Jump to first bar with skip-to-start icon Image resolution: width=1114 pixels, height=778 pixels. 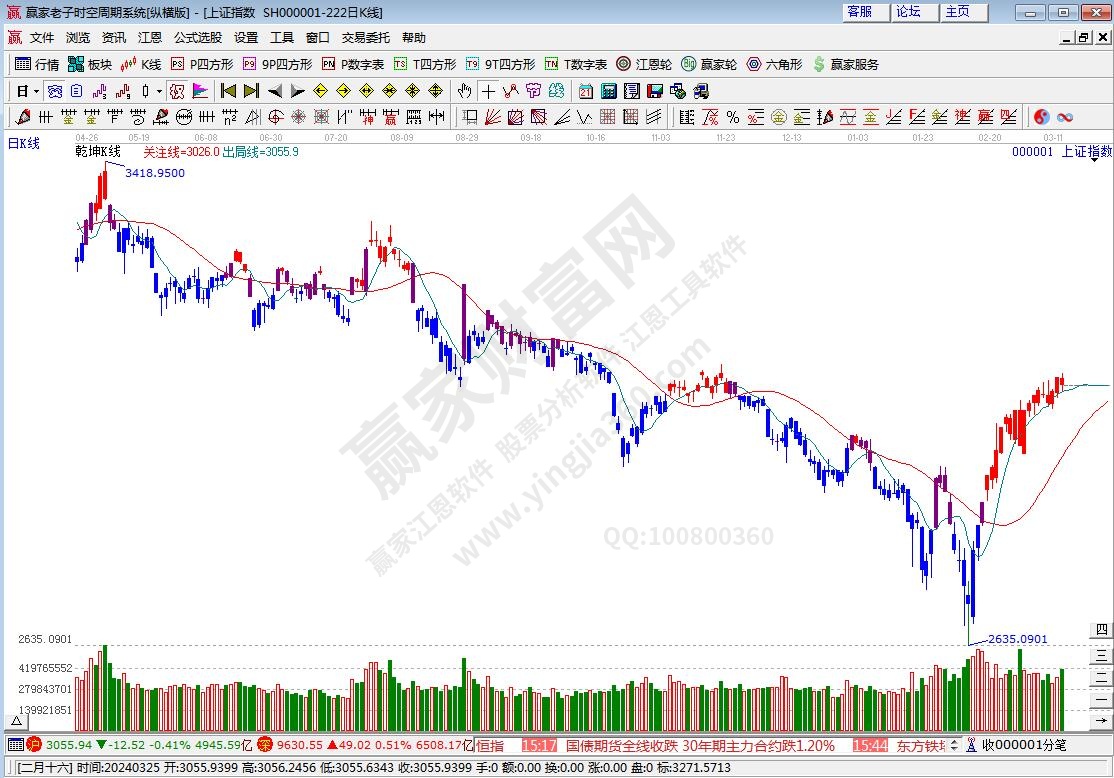[x=228, y=91]
